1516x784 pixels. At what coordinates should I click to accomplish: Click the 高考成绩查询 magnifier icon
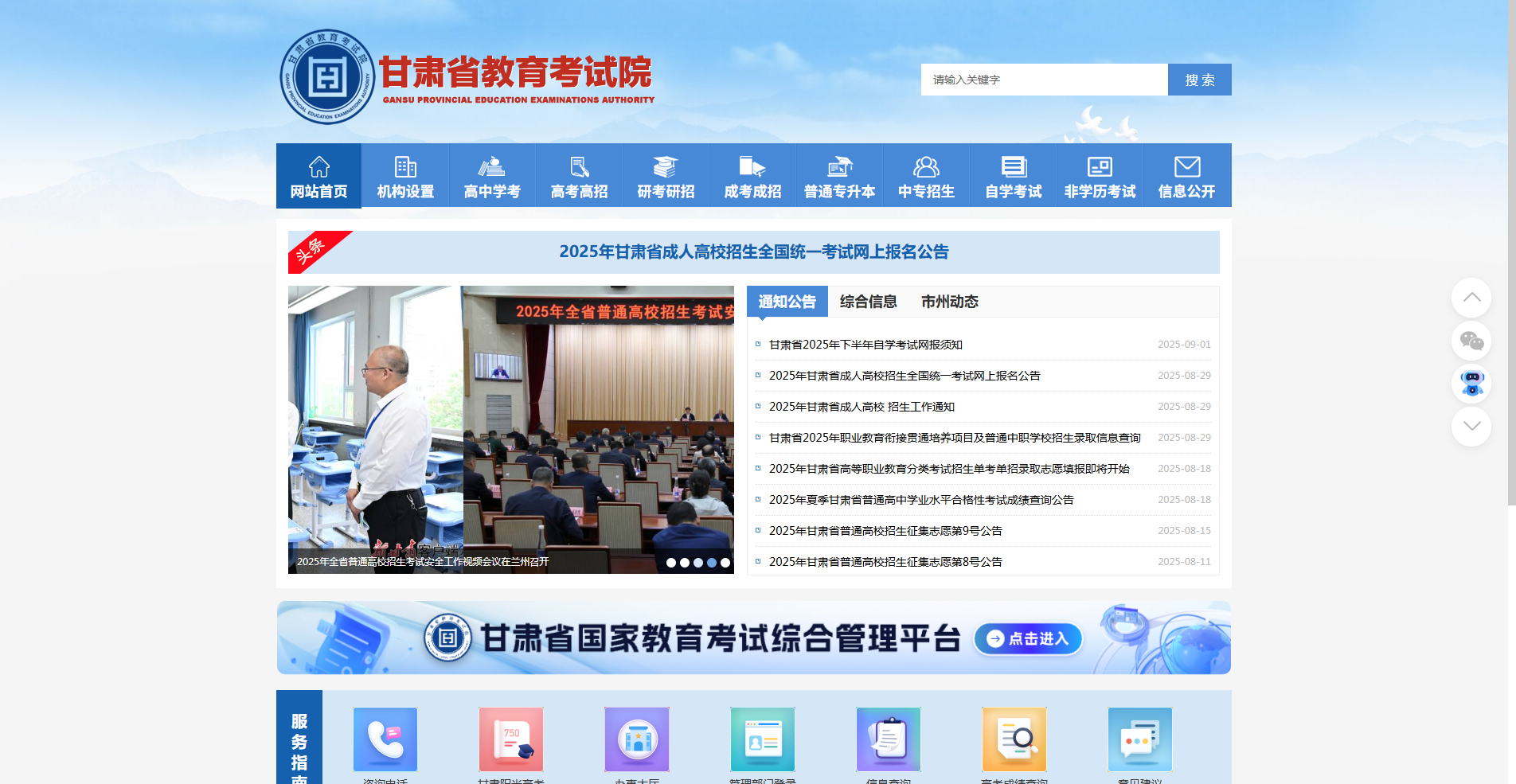pyautogui.click(x=1014, y=739)
